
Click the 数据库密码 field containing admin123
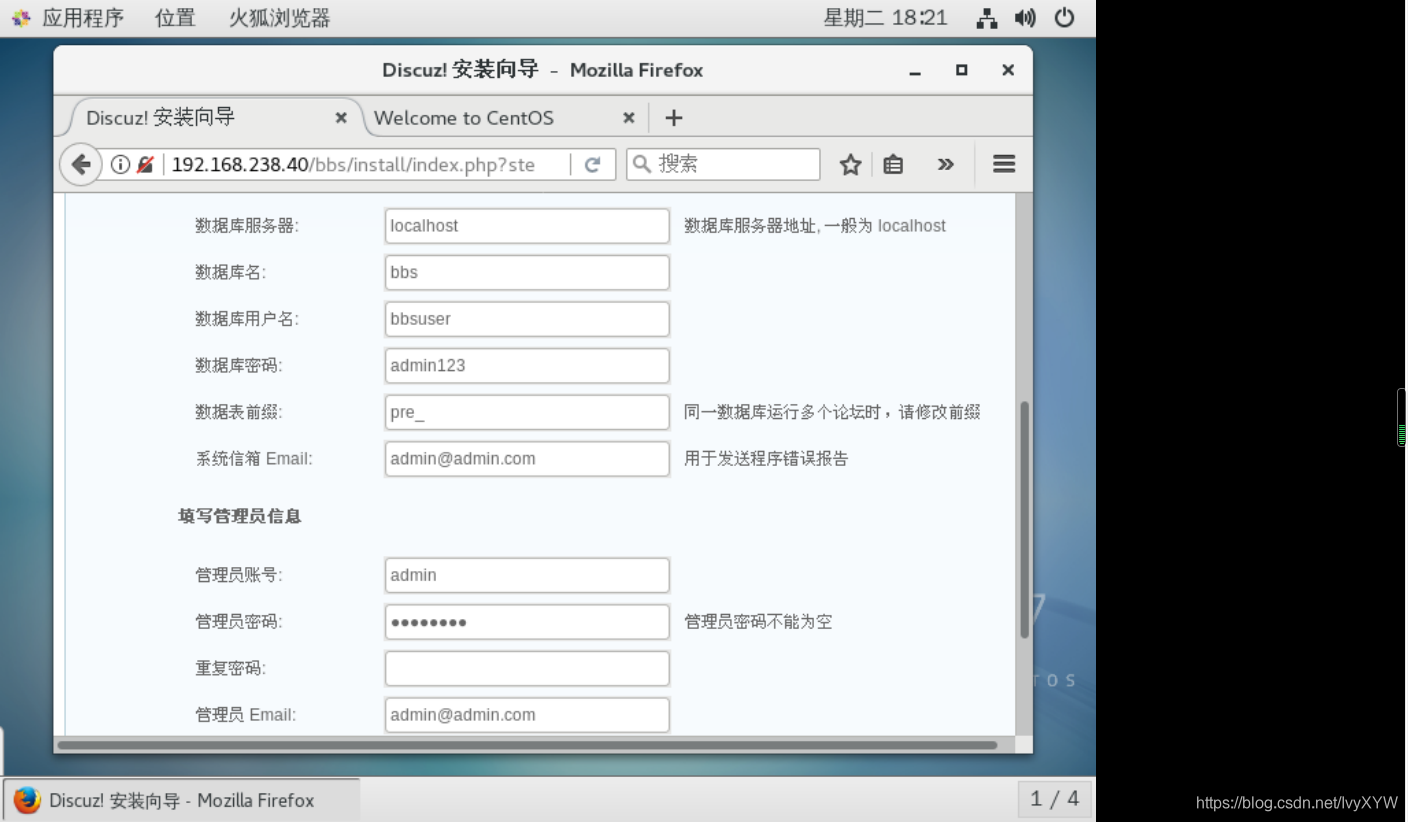[x=527, y=365]
